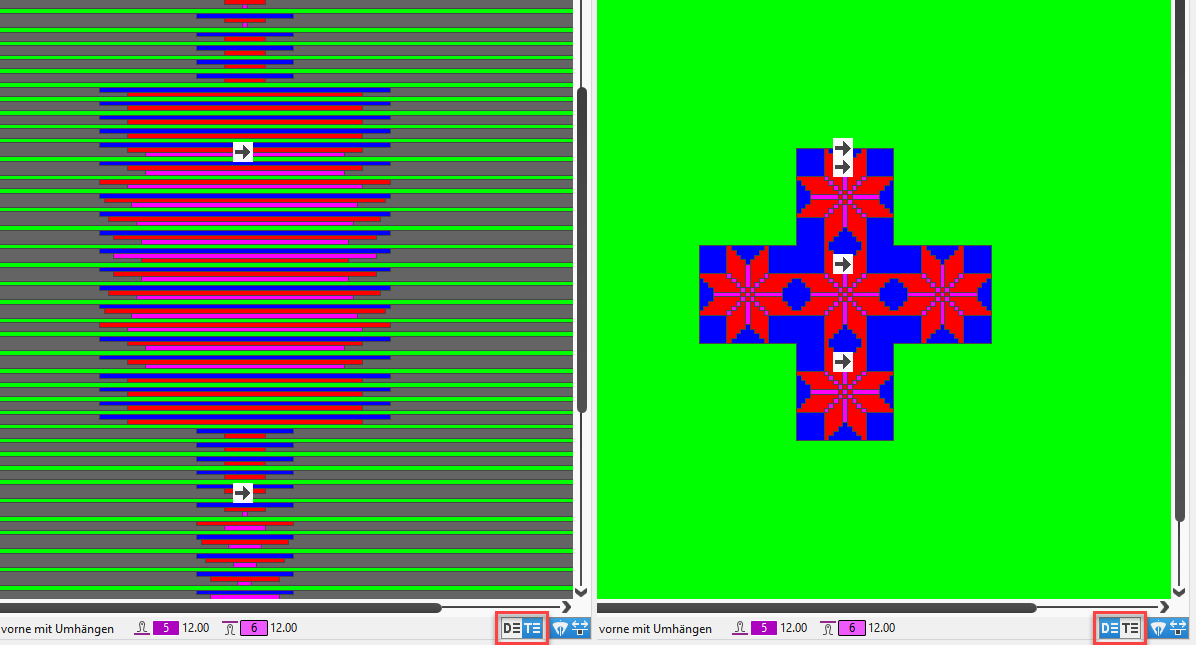Click left pane horizontal scrollbar thumb
Screen dimensions: 1196x645
click(220, 607)
